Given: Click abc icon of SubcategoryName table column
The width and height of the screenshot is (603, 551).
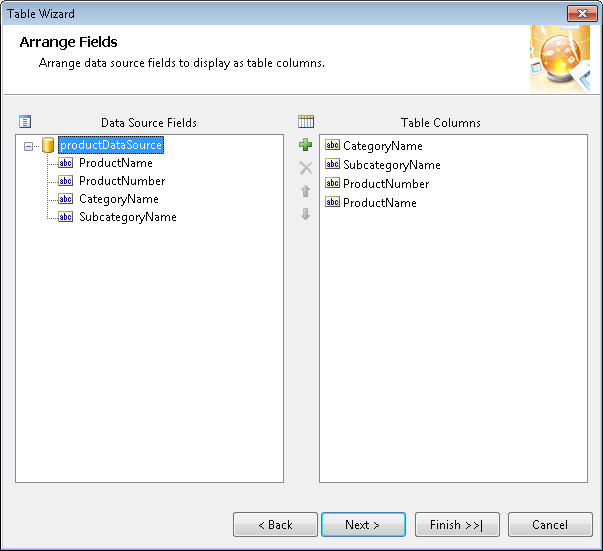Looking at the screenshot, I should [x=332, y=164].
